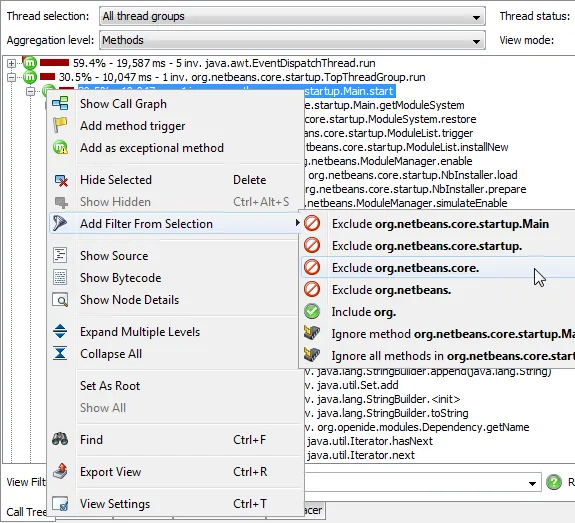The width and height of the screenshot is (575, 523).
Task: Select the Dependency.getName row
Action: tap(417, 427)
